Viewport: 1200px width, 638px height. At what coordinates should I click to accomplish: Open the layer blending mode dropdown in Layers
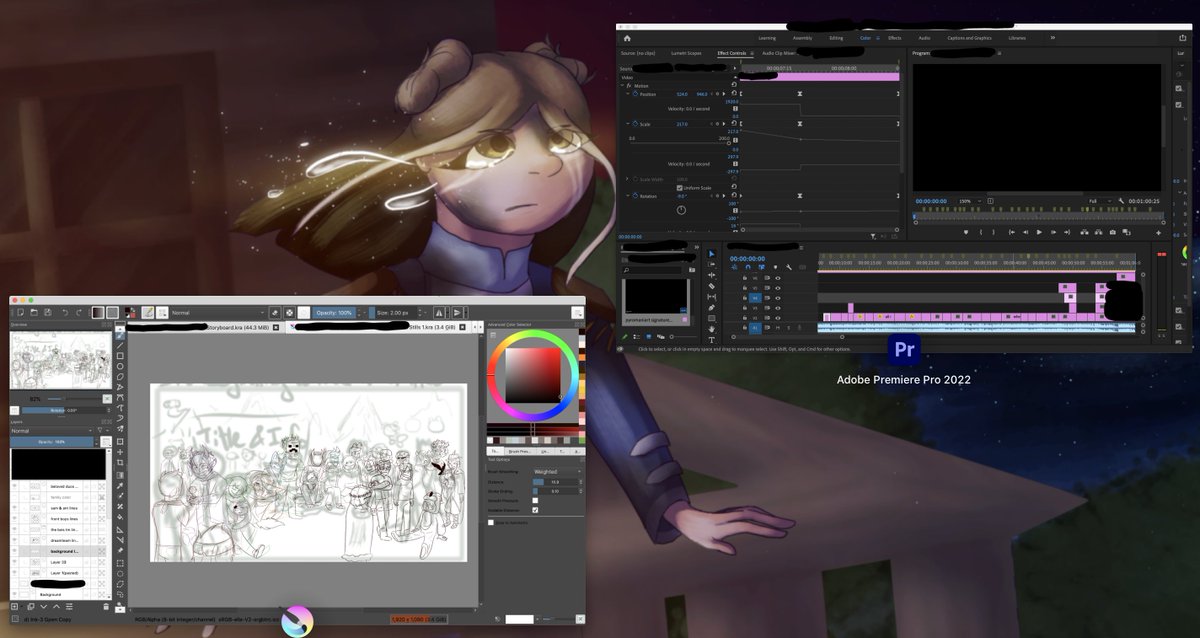(x=51, y=431)
